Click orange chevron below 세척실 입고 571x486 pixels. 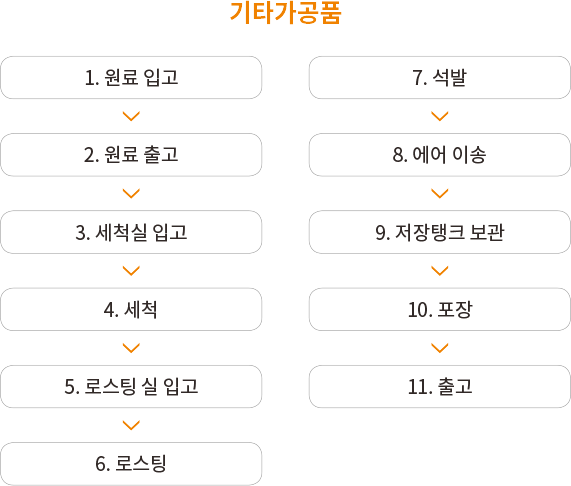point(131,271)
